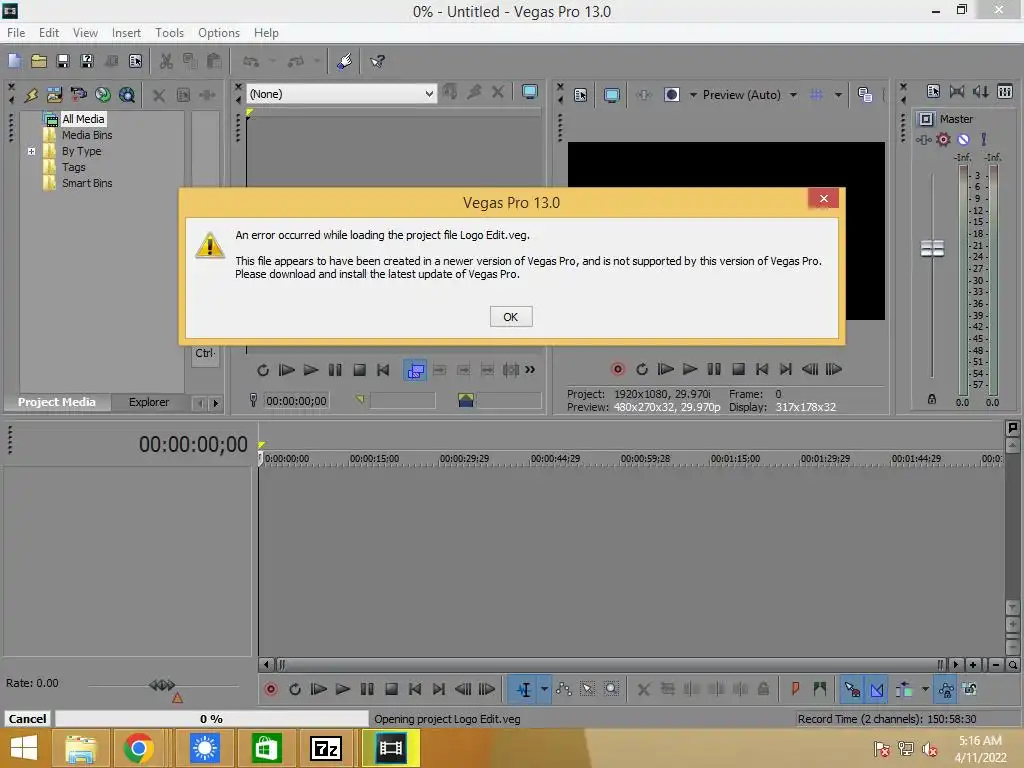The width and height of the screenshot is (1024, 768).
Task: Switch to the Project Media tab
Action: coord(57,402)
